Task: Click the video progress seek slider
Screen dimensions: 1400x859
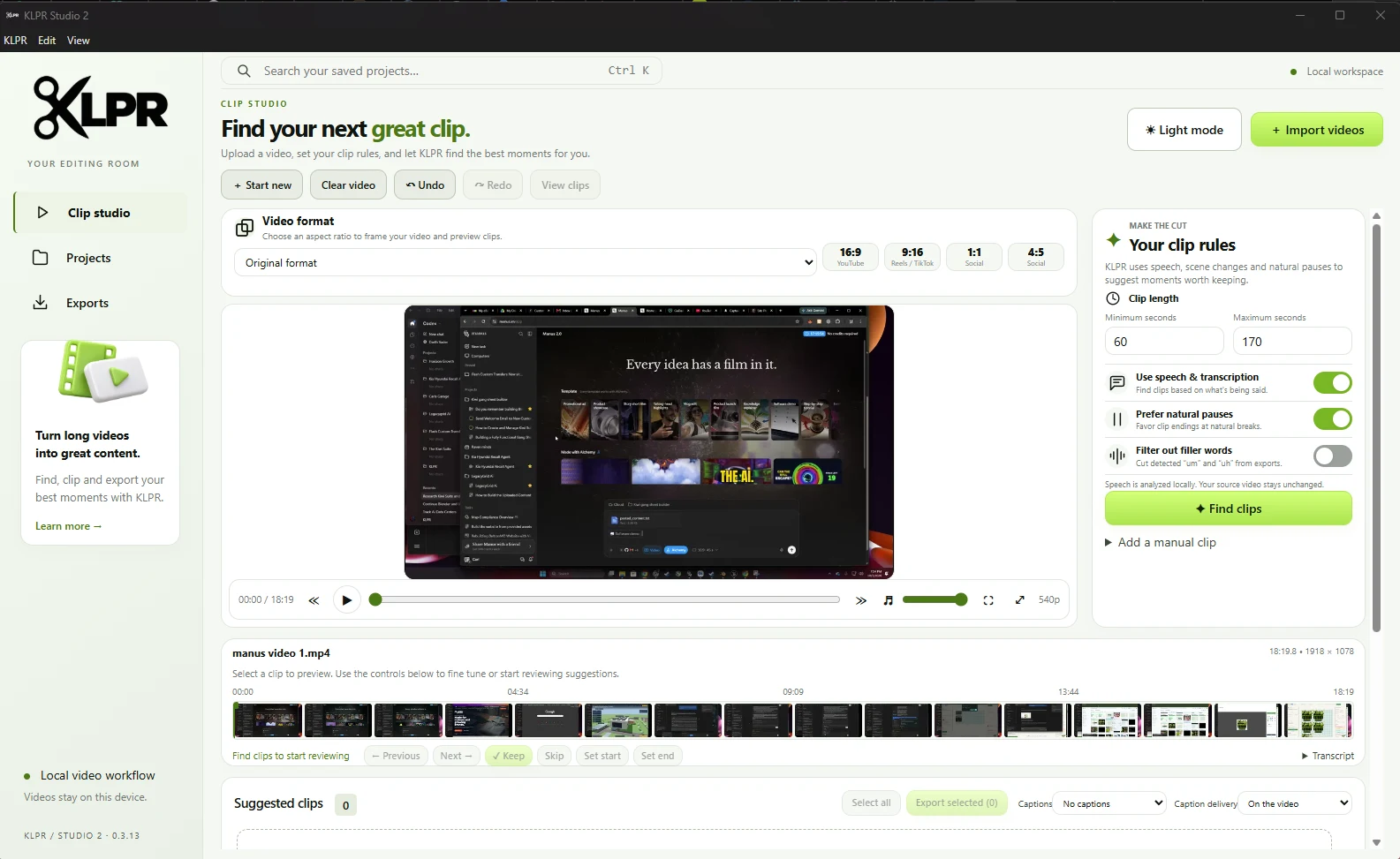Action: pyautogui.click(x=605, y=599)
